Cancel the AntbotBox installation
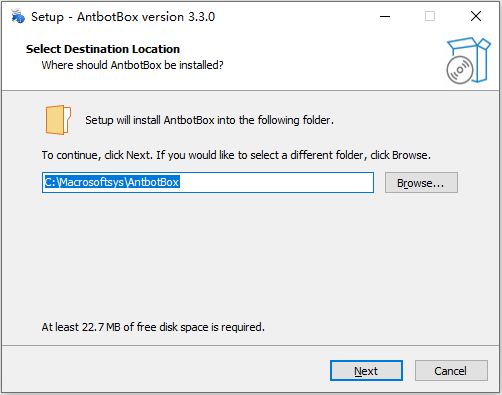 (x=451, y=371)
